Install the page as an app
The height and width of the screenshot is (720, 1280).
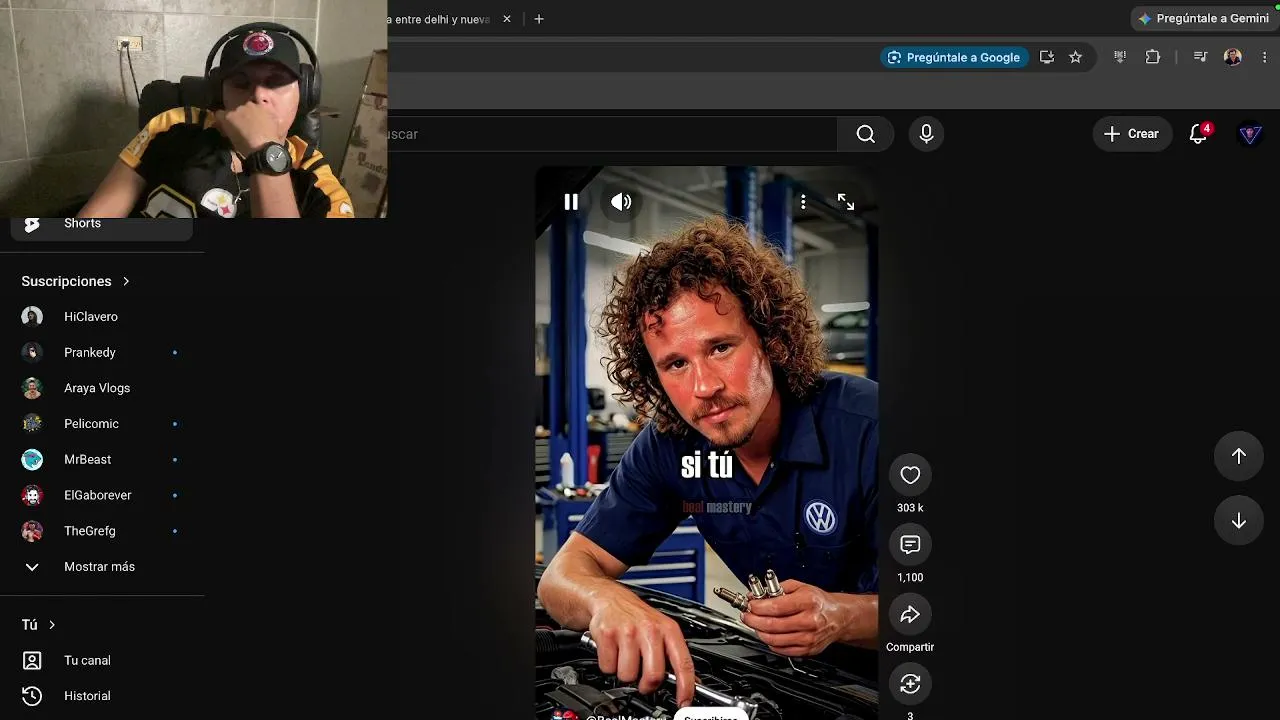1047,57
